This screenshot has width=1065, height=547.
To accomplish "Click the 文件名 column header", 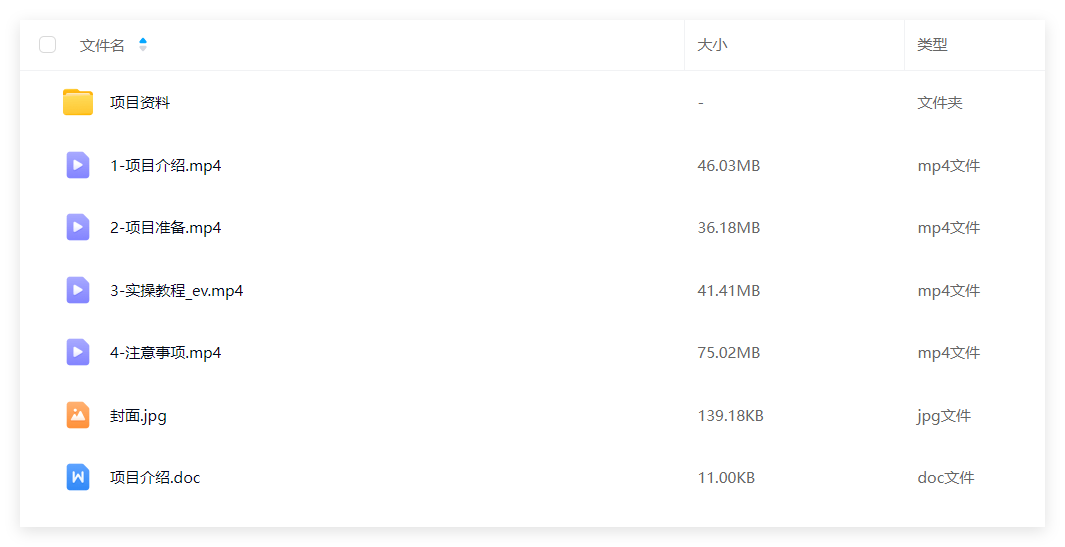I will [102, 46].
